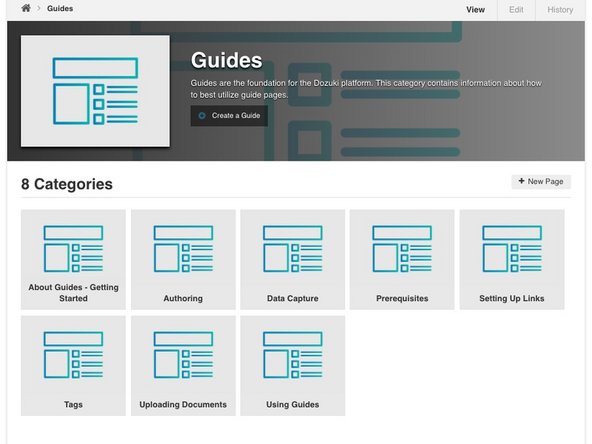This screenshot has height=444, width=592.
Task: Click the 'Uploading Documents' label text
Action: (x=183, y=404)
